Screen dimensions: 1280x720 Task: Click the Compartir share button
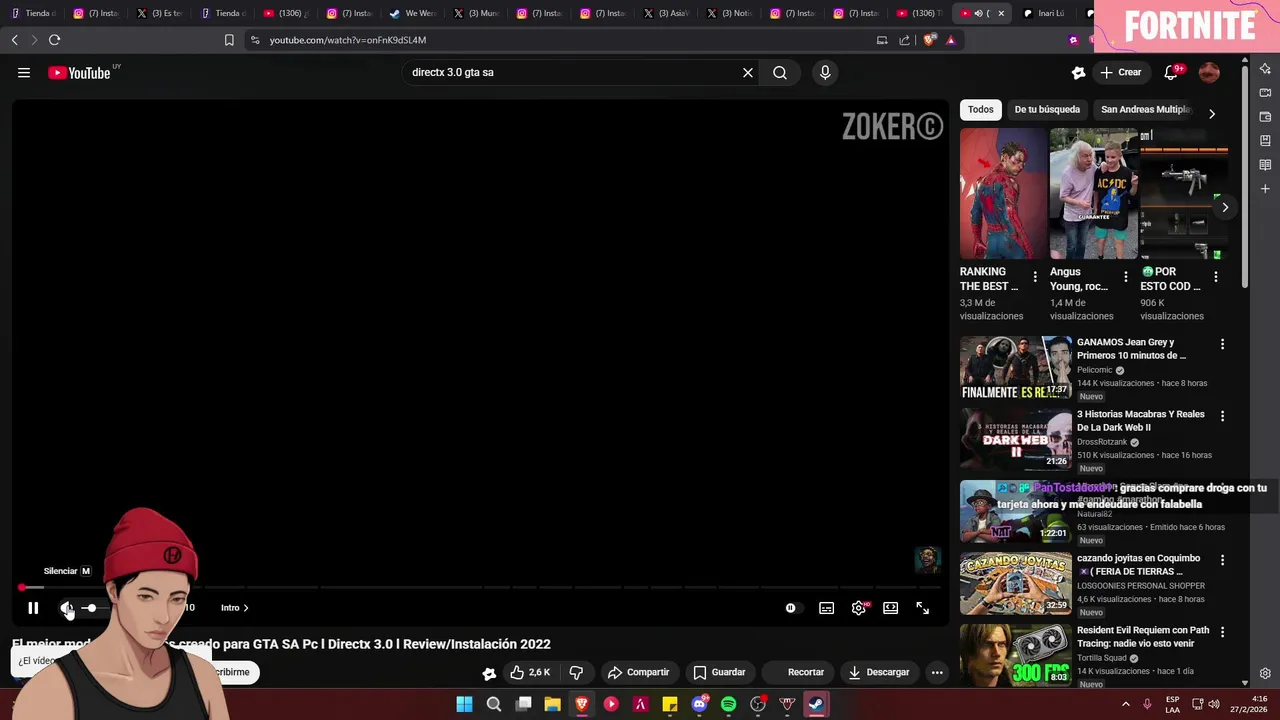tap(638, 672)
